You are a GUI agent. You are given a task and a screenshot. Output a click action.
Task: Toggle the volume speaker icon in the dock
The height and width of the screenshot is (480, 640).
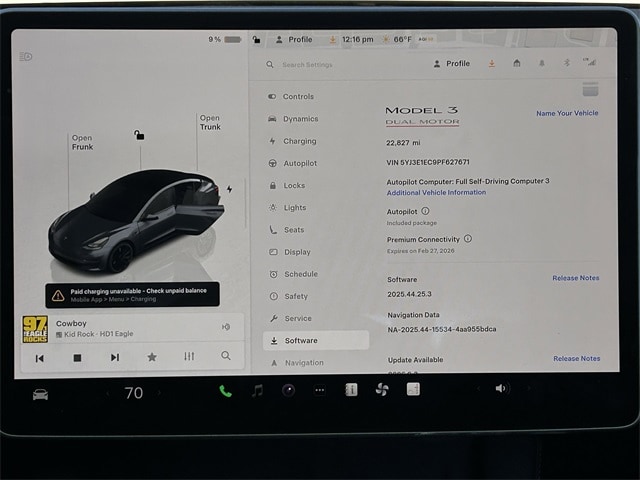[x=501, y=388]
